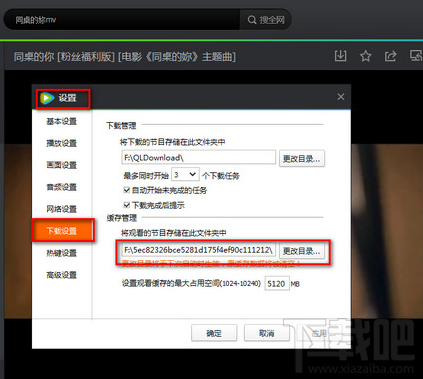Screen dimensions: 423x379
Task: Open the 热键设置 tab
Action: (62, 253)
